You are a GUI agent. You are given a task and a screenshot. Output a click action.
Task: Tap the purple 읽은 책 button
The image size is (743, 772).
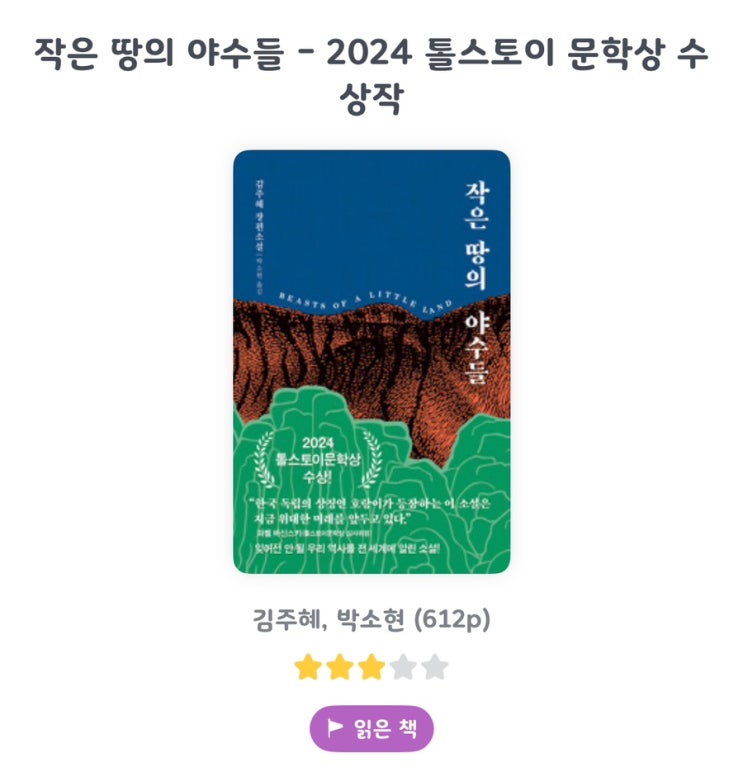[x=371, y=728]
